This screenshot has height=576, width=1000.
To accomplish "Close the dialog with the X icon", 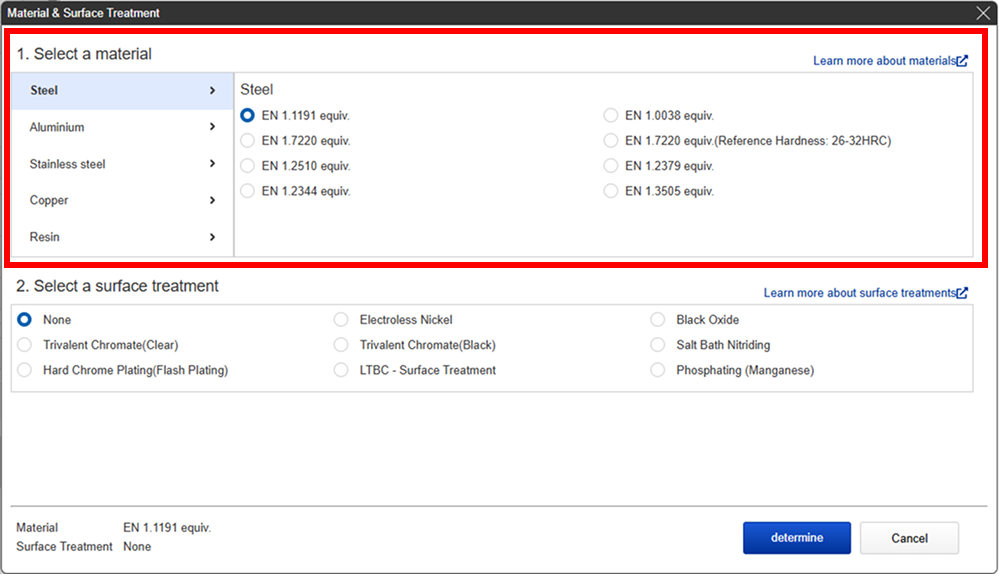I will (x=983, y=13).
